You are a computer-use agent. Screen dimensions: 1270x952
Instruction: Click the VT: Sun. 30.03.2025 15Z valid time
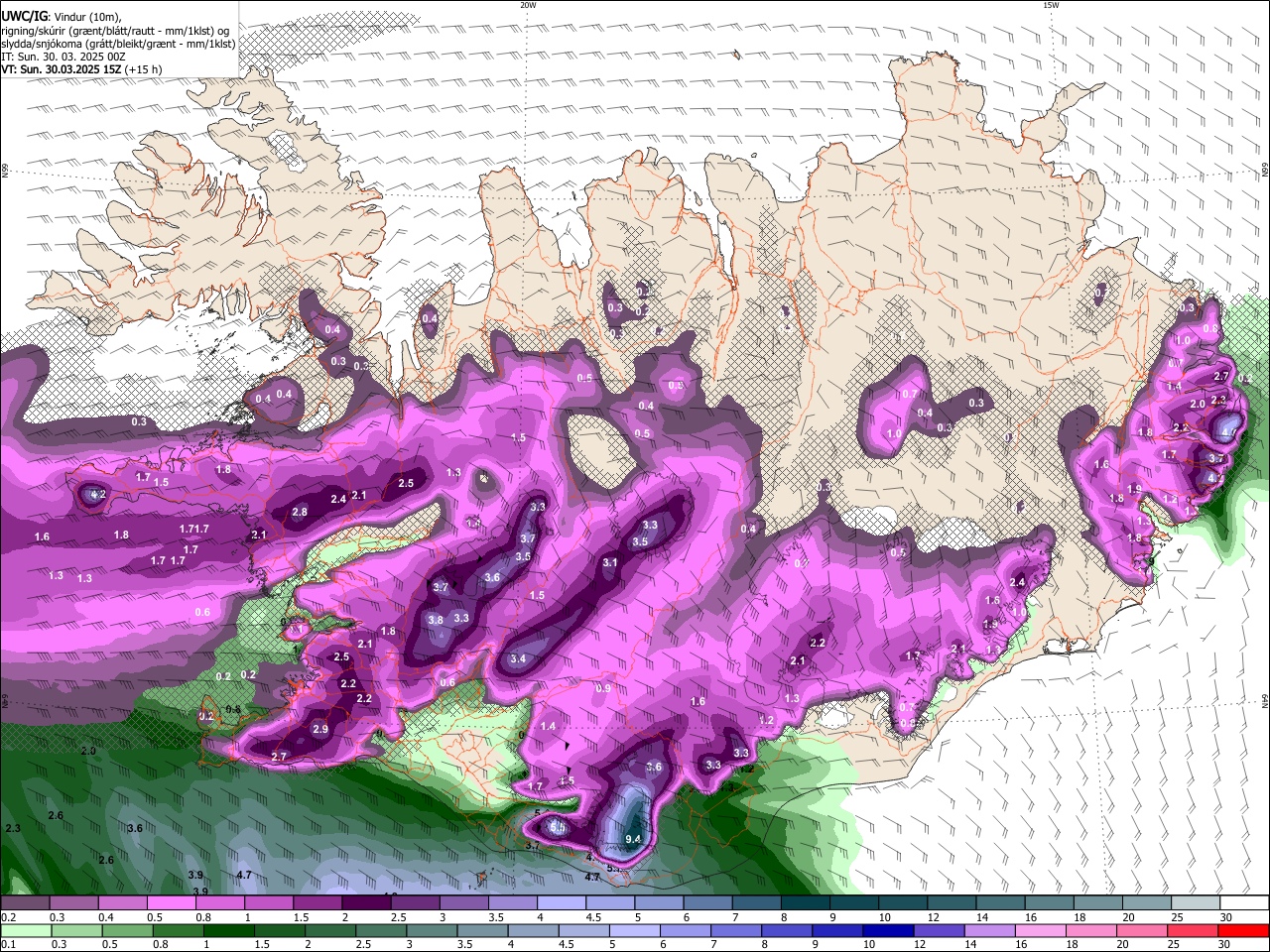pyautogui.click(x=81, y=69)
